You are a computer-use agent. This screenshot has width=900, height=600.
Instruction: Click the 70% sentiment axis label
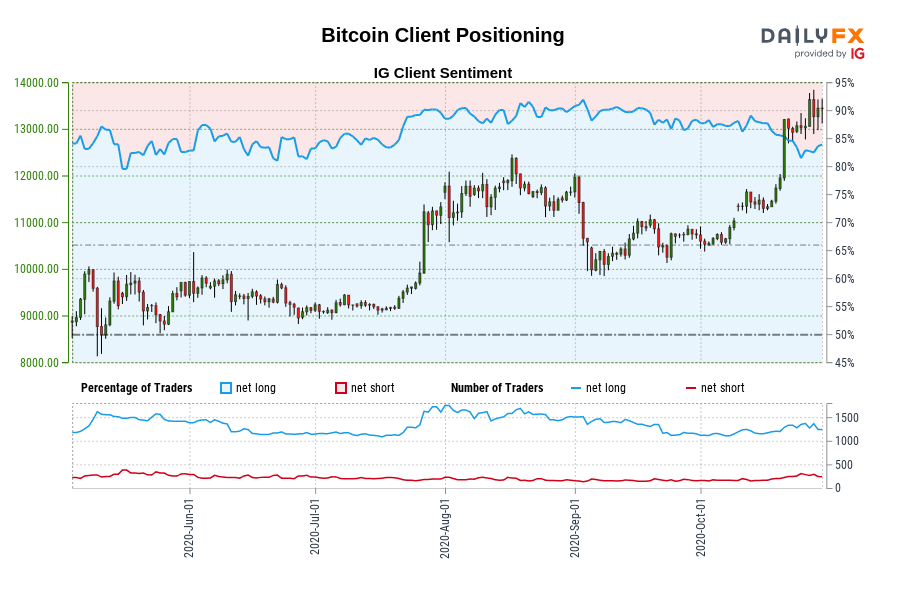pyautogui.click(x=844, y=223)
